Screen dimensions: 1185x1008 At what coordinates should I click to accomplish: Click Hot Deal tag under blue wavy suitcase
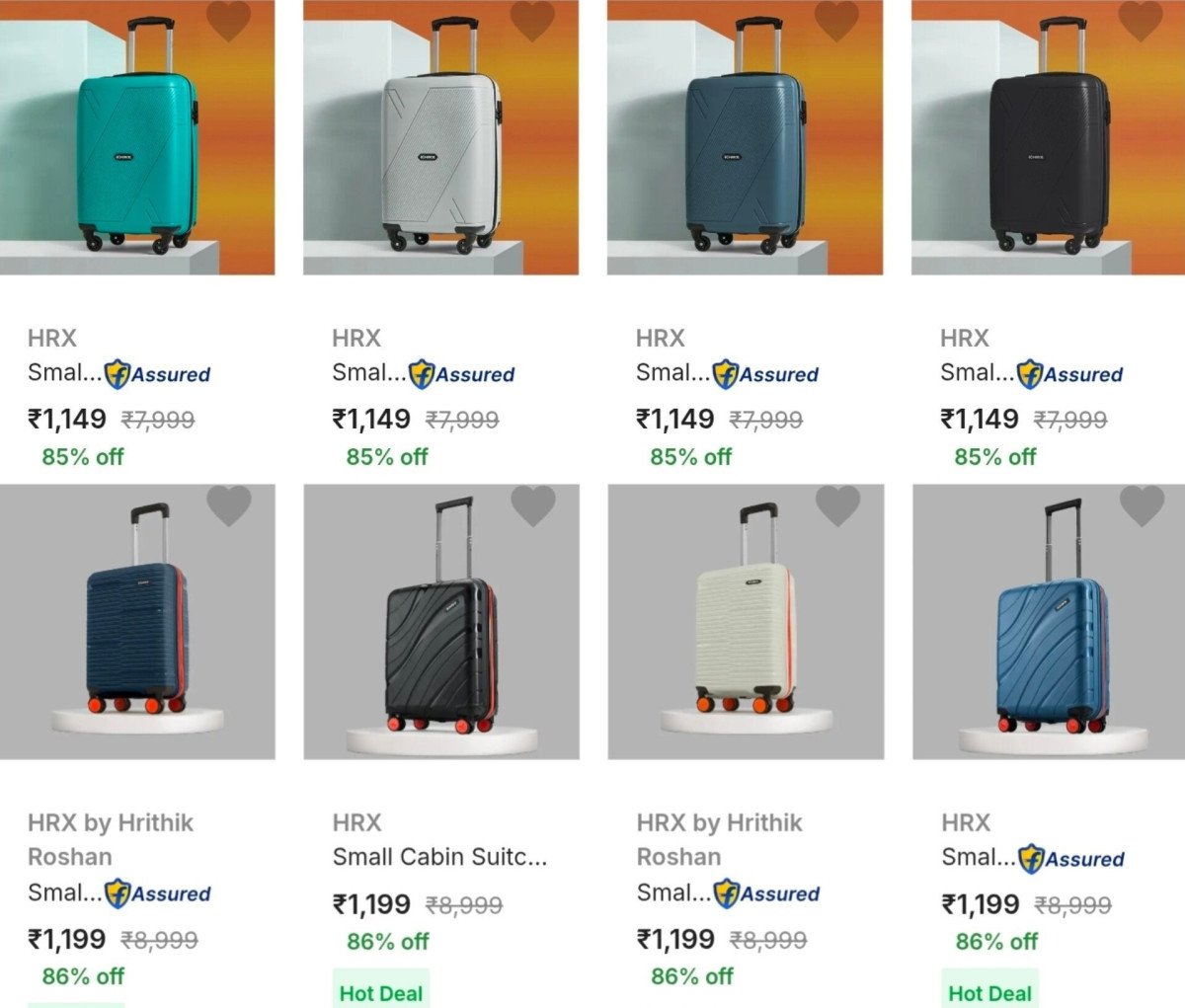(x=989, y=993)
